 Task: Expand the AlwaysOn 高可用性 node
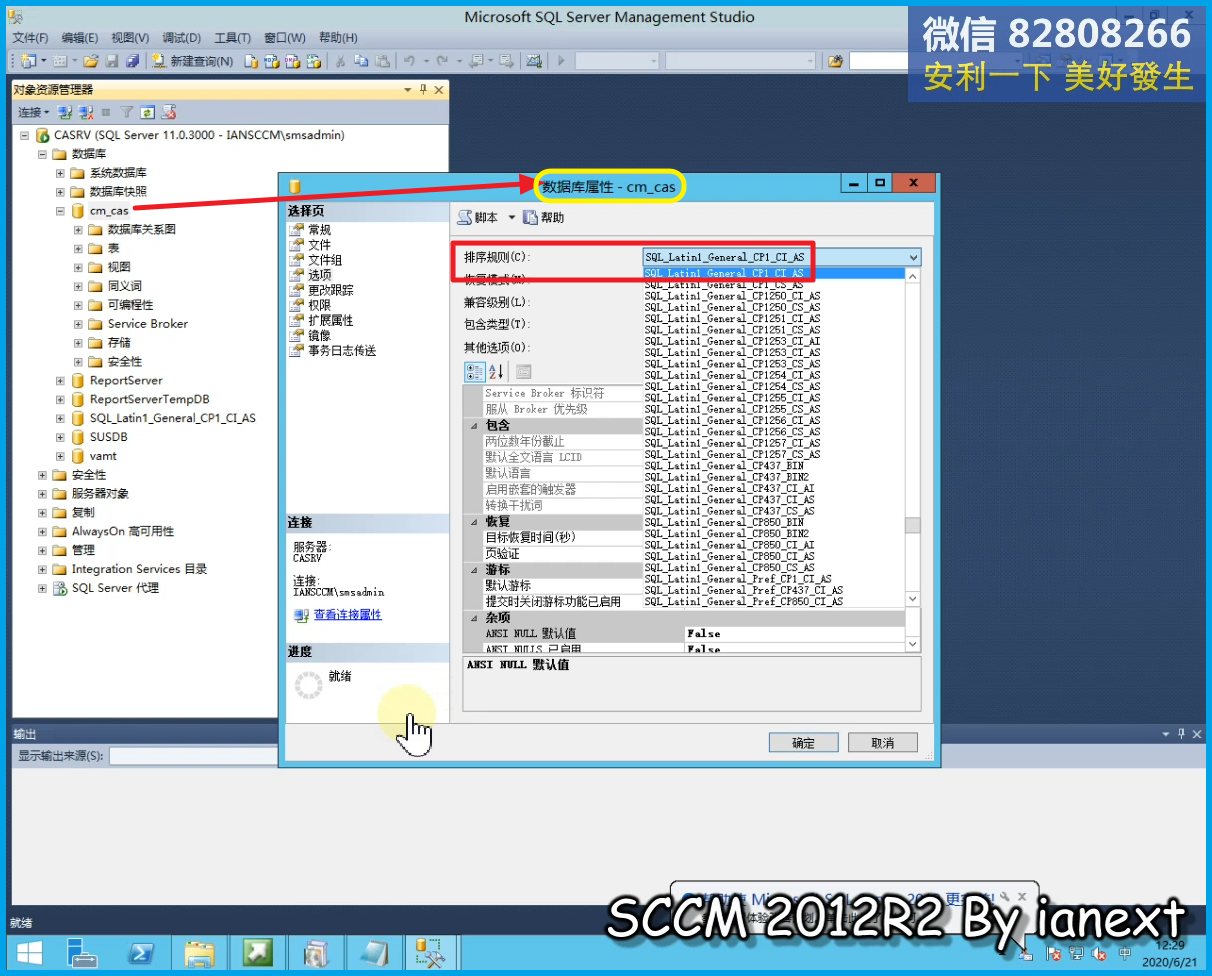[x=42, y=531]
